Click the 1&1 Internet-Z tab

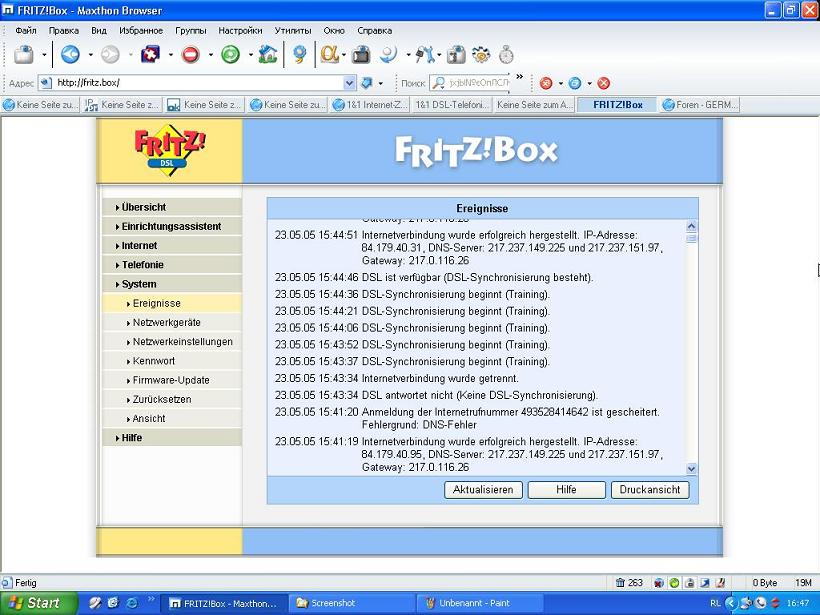point(370,105)
